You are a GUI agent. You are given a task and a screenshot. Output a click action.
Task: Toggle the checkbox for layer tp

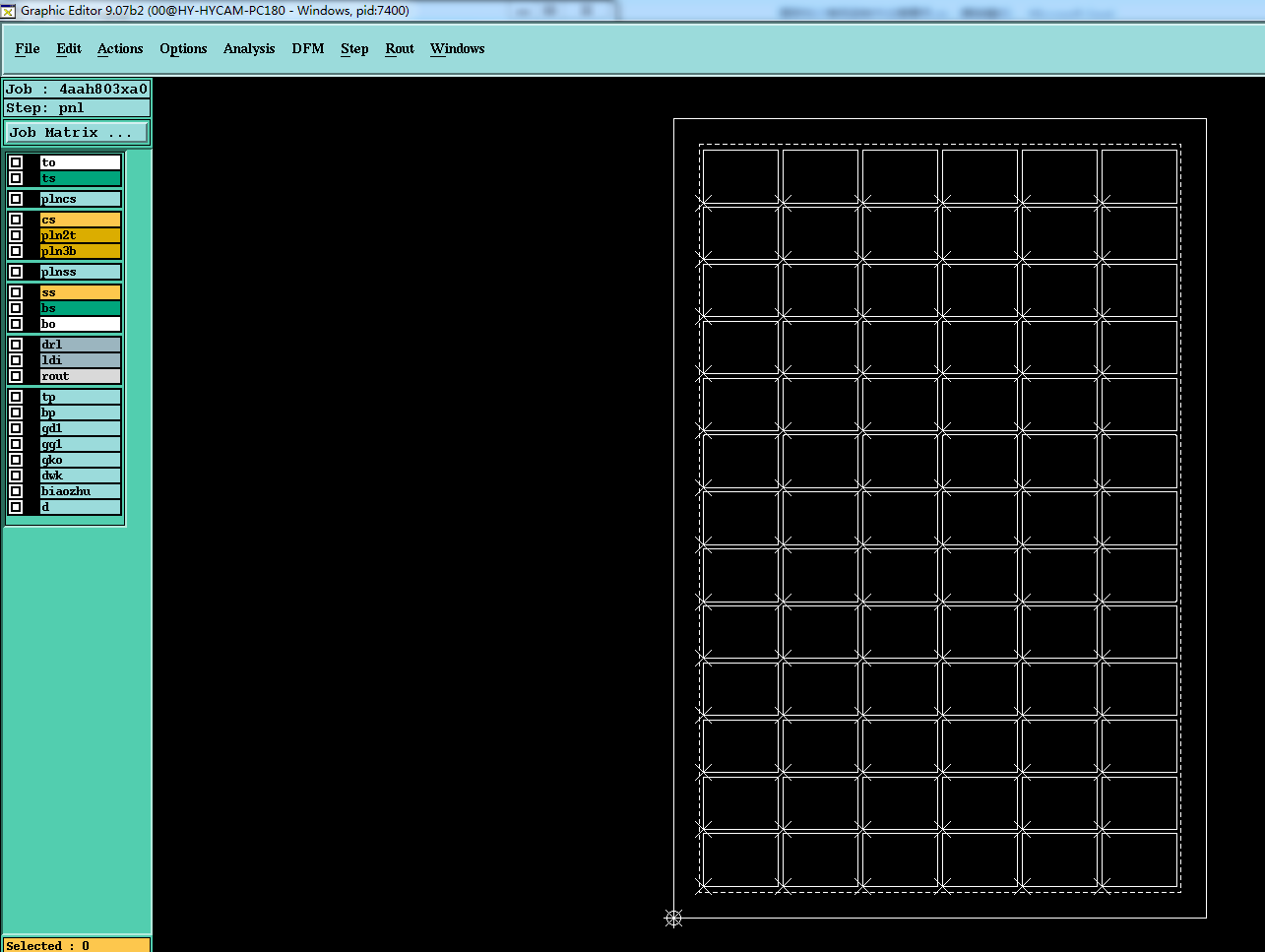16,397
